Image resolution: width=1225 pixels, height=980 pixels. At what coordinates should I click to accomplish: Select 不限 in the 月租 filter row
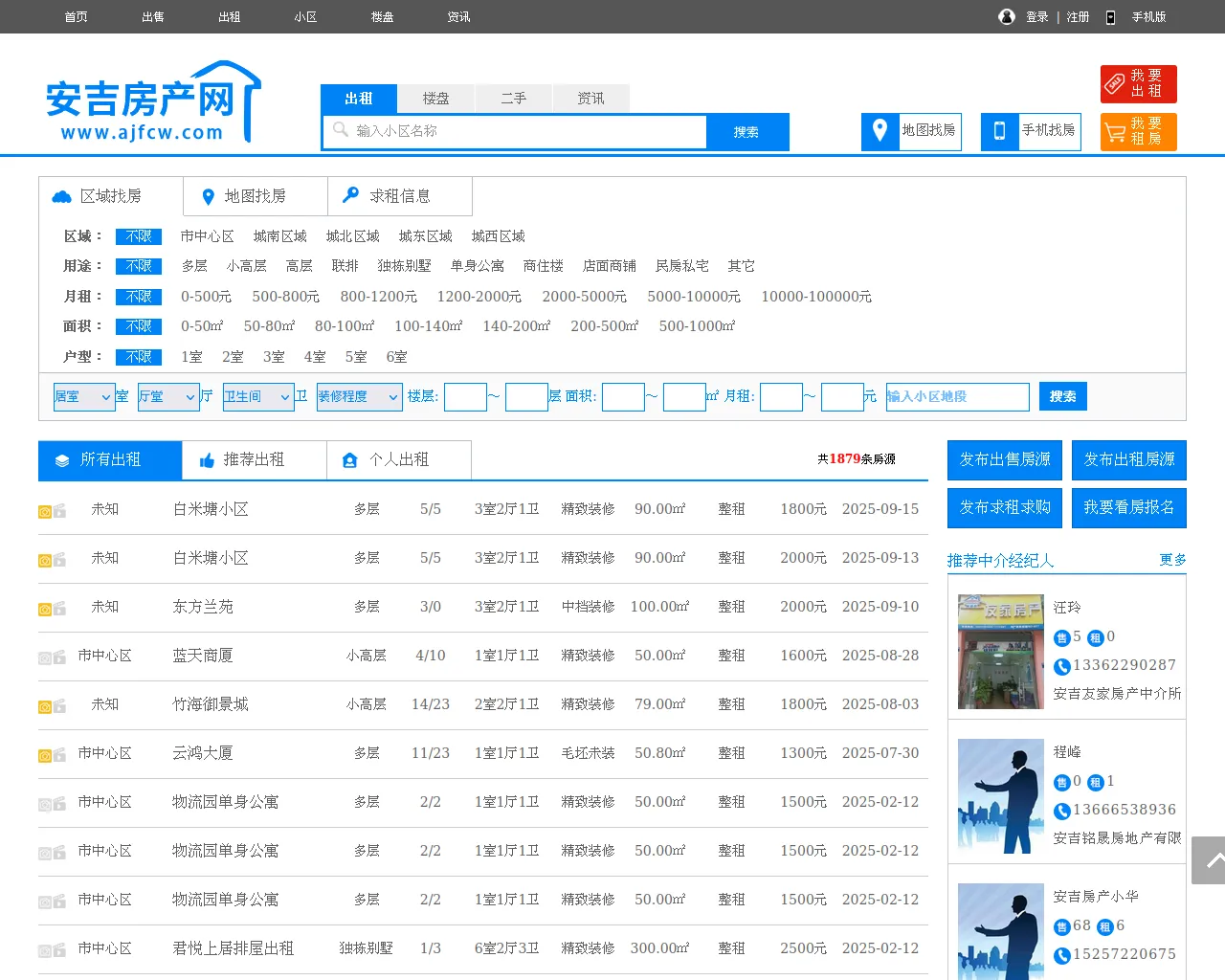pos(139,297)
